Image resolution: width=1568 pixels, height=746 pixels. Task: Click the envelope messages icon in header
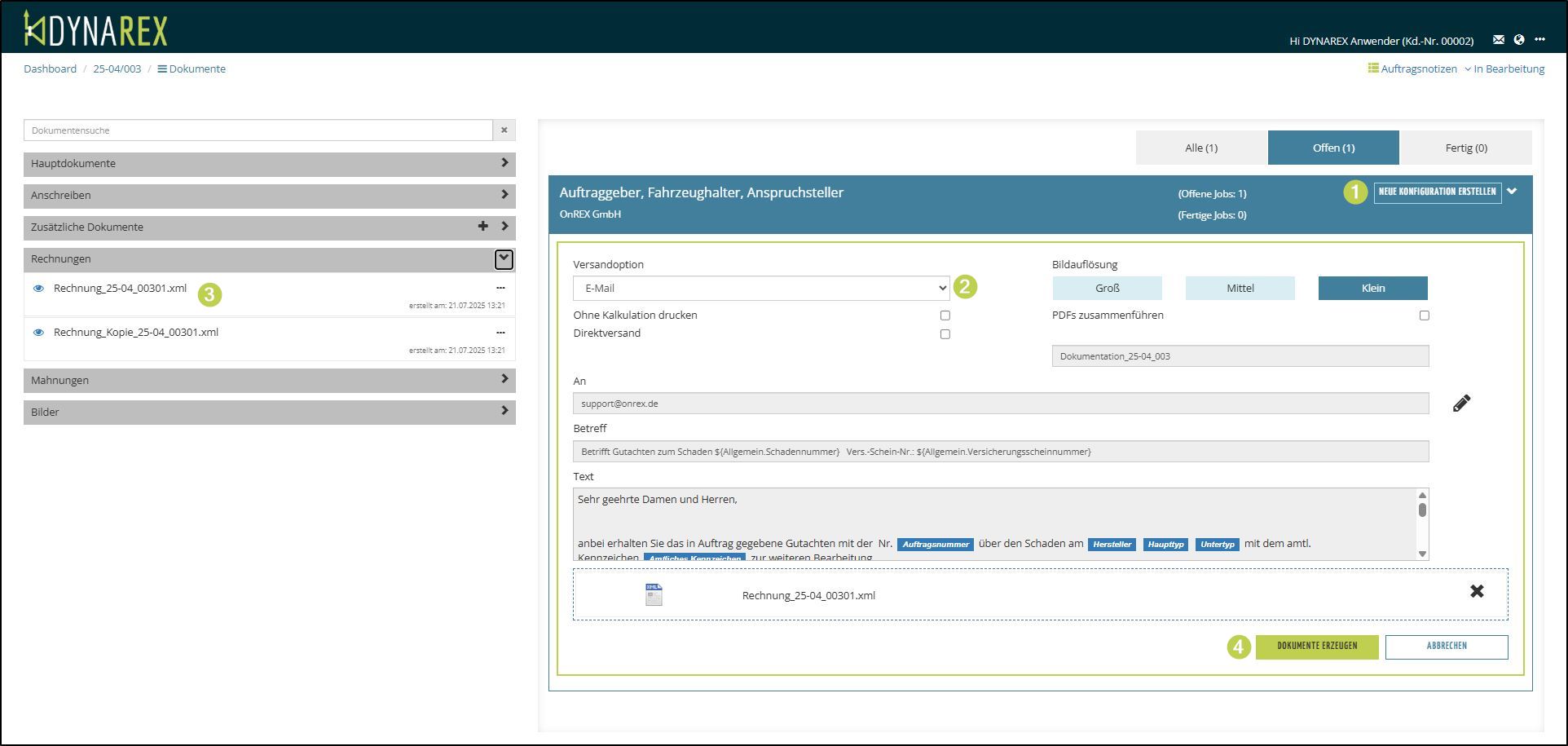[x=1498, y=40]
